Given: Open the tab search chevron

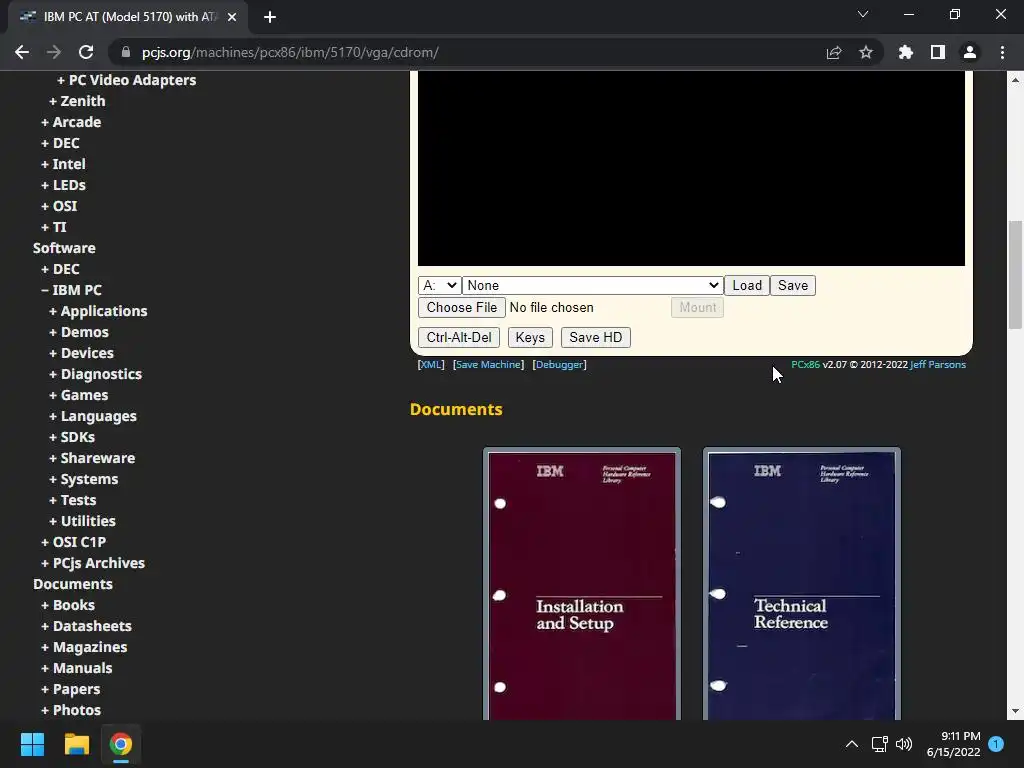Looking at the screenshot, I should pyautogui.click(x=863, y=14).
